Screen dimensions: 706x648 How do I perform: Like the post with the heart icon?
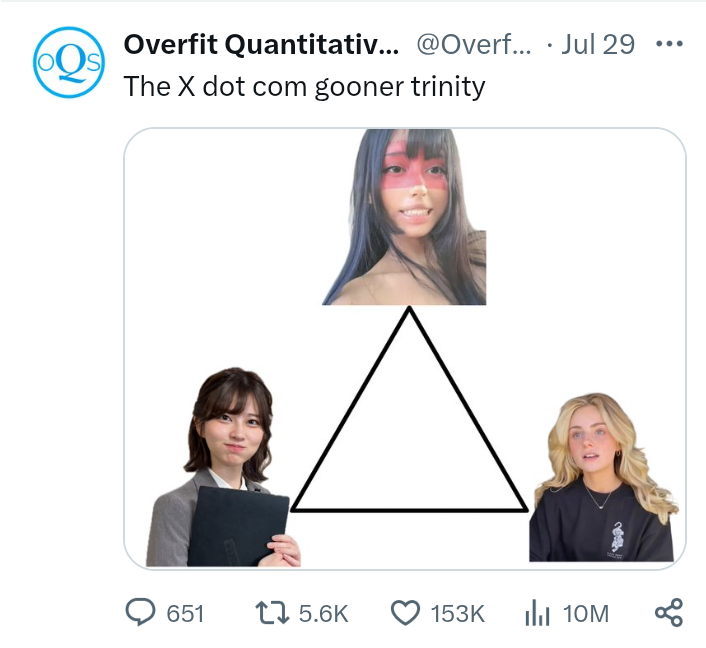click(x=403, y=612)
